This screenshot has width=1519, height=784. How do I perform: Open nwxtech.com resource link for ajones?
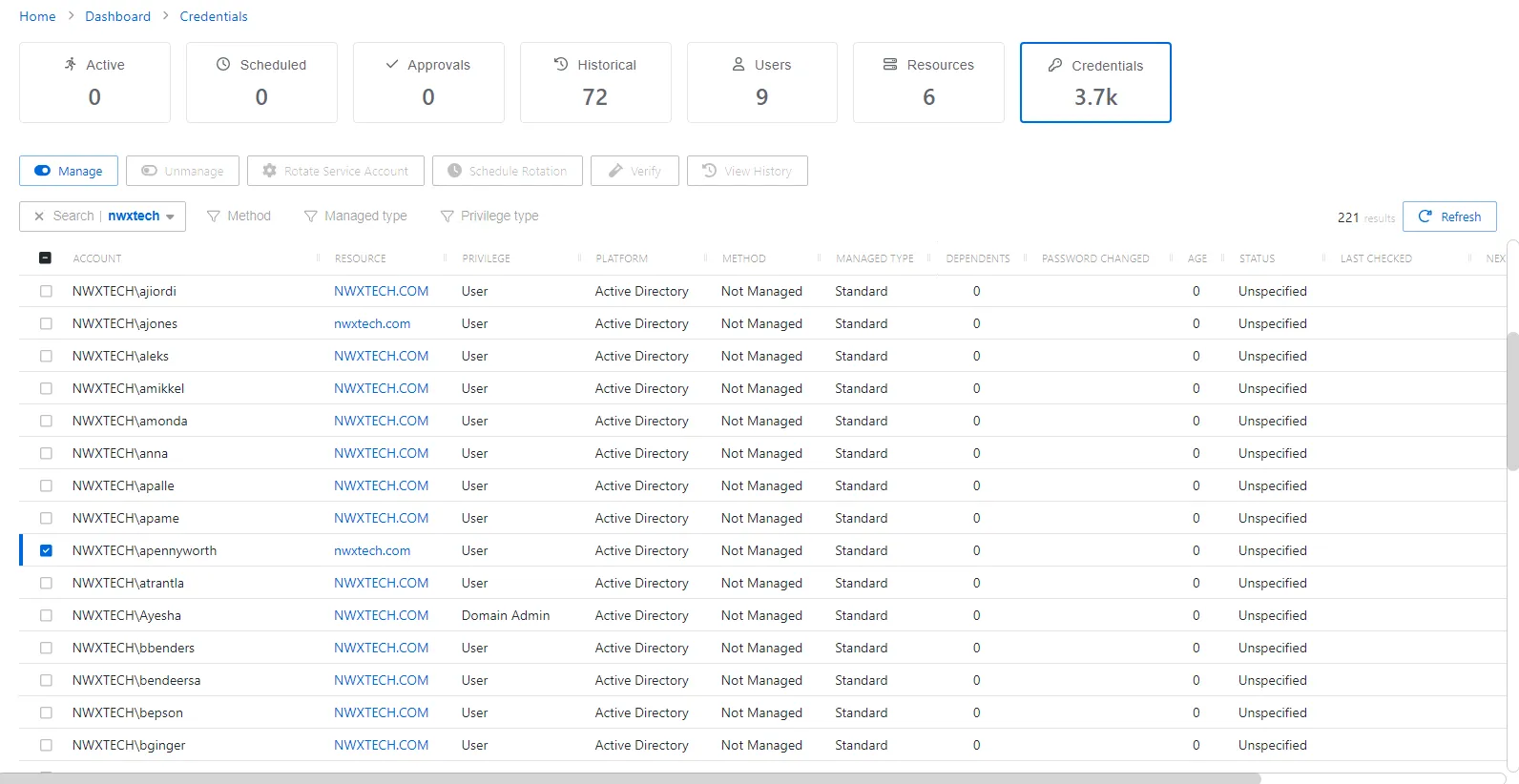[372, 323]
